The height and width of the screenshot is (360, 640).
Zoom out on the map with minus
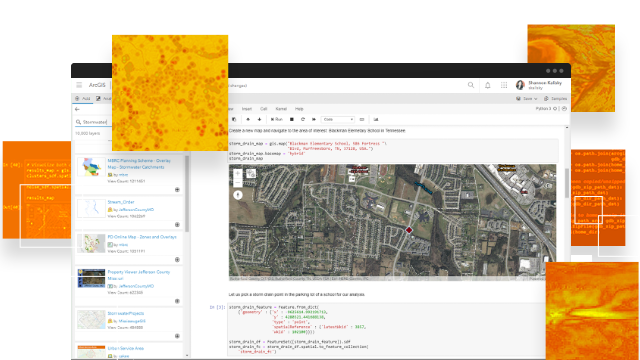pos(238,183)
